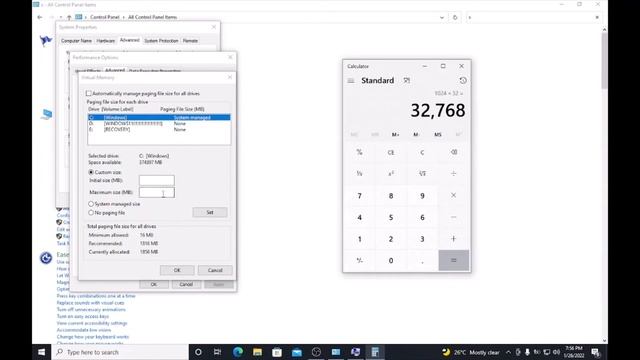Screen dimensions: 640x360
Task: Click the decimal point key
Action: [422, 260]
